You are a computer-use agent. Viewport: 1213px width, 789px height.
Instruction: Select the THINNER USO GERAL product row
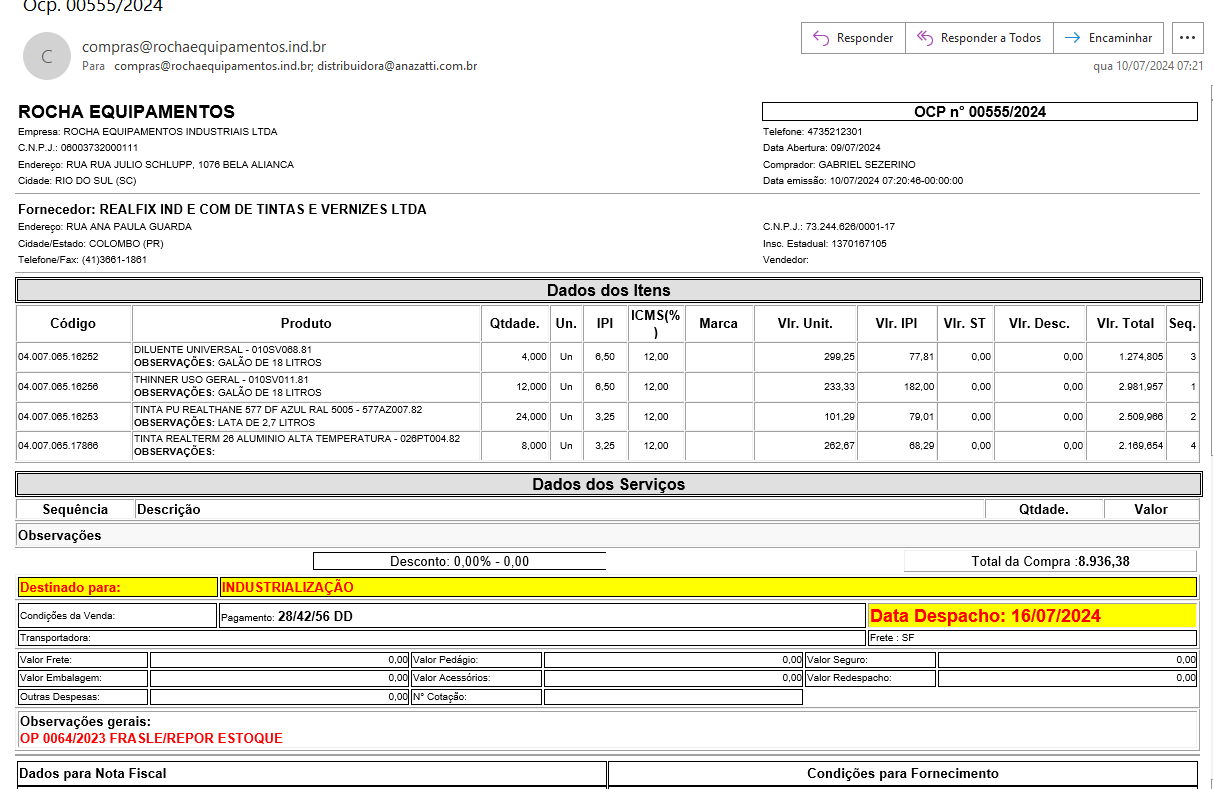click(306, 386)
